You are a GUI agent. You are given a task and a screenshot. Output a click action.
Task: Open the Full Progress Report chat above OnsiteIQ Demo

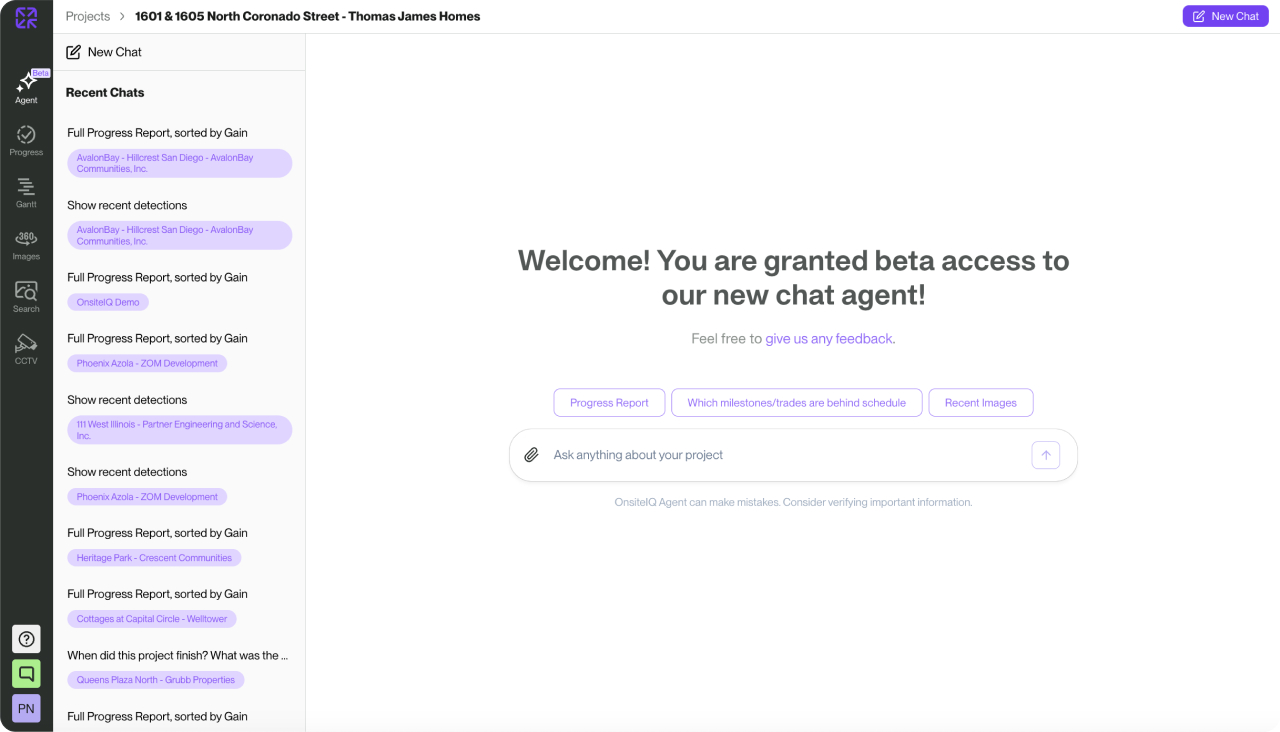157,277
